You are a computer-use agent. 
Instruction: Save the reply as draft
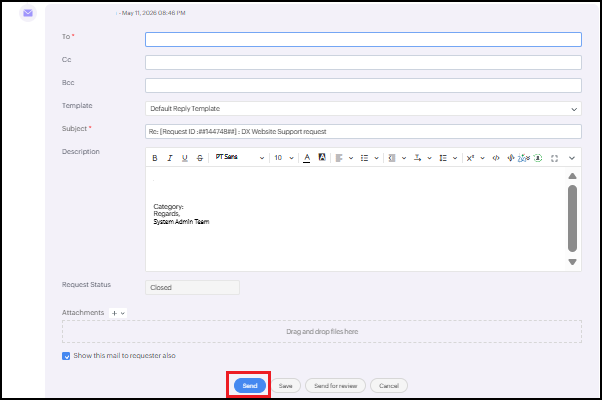[x=286, y=386]
